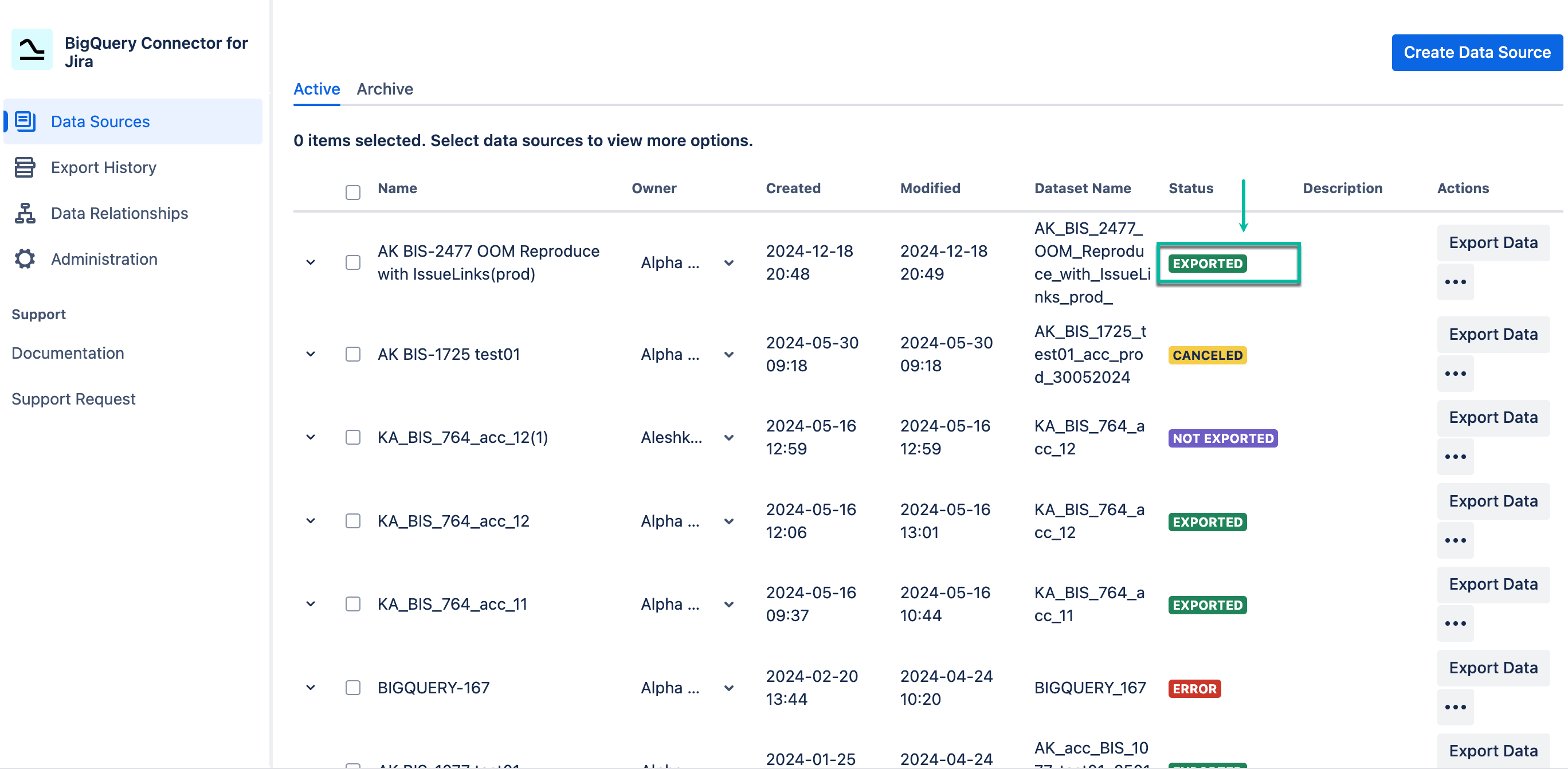Open the owner dropdown on the BIGQUERY-167 row
1568x769 pixels.
point(728,688)
